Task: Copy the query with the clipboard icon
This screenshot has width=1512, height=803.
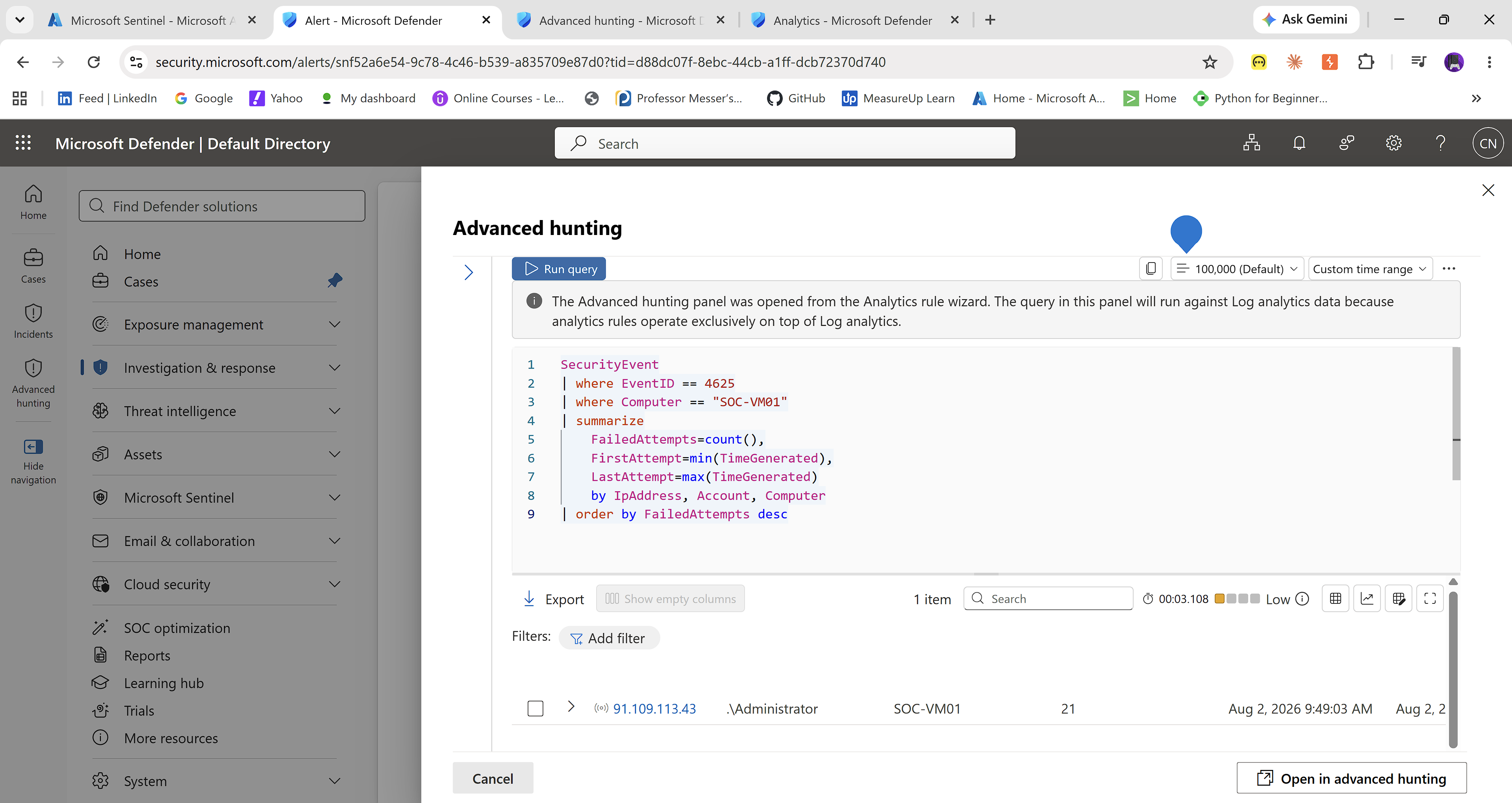Action: point(1151,269)
